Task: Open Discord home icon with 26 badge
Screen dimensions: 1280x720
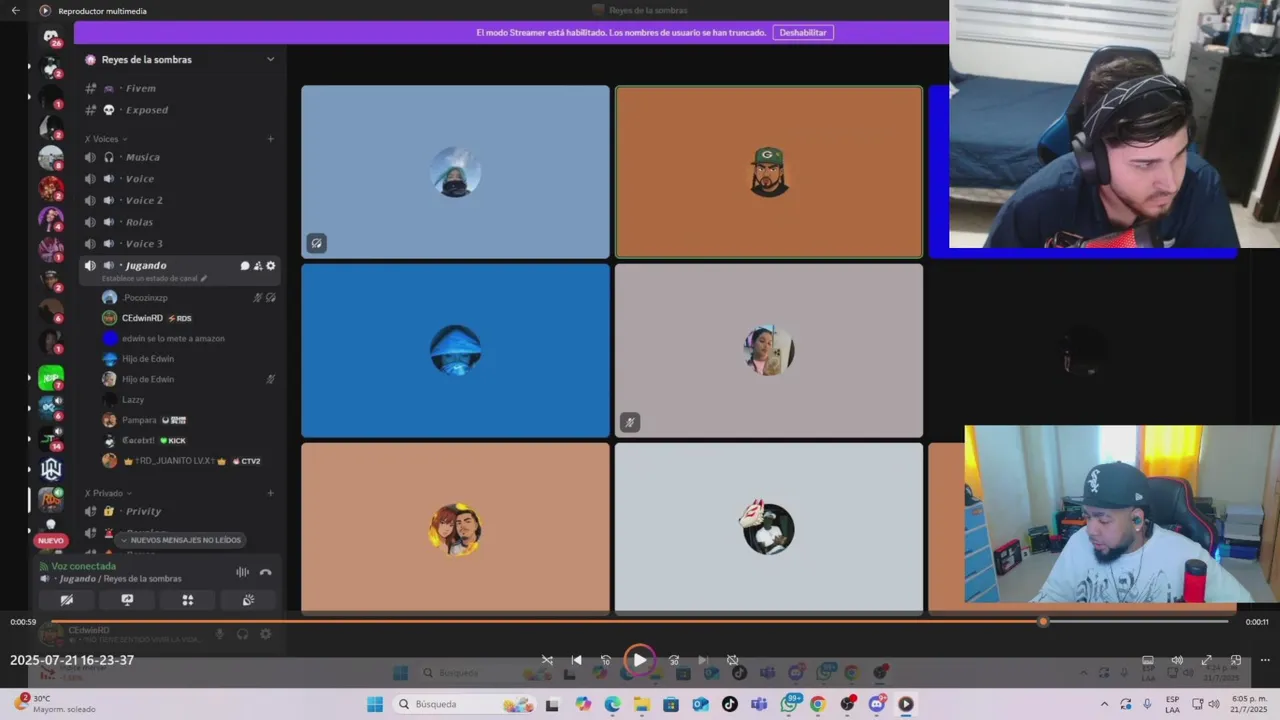Action: click(51, 37)
